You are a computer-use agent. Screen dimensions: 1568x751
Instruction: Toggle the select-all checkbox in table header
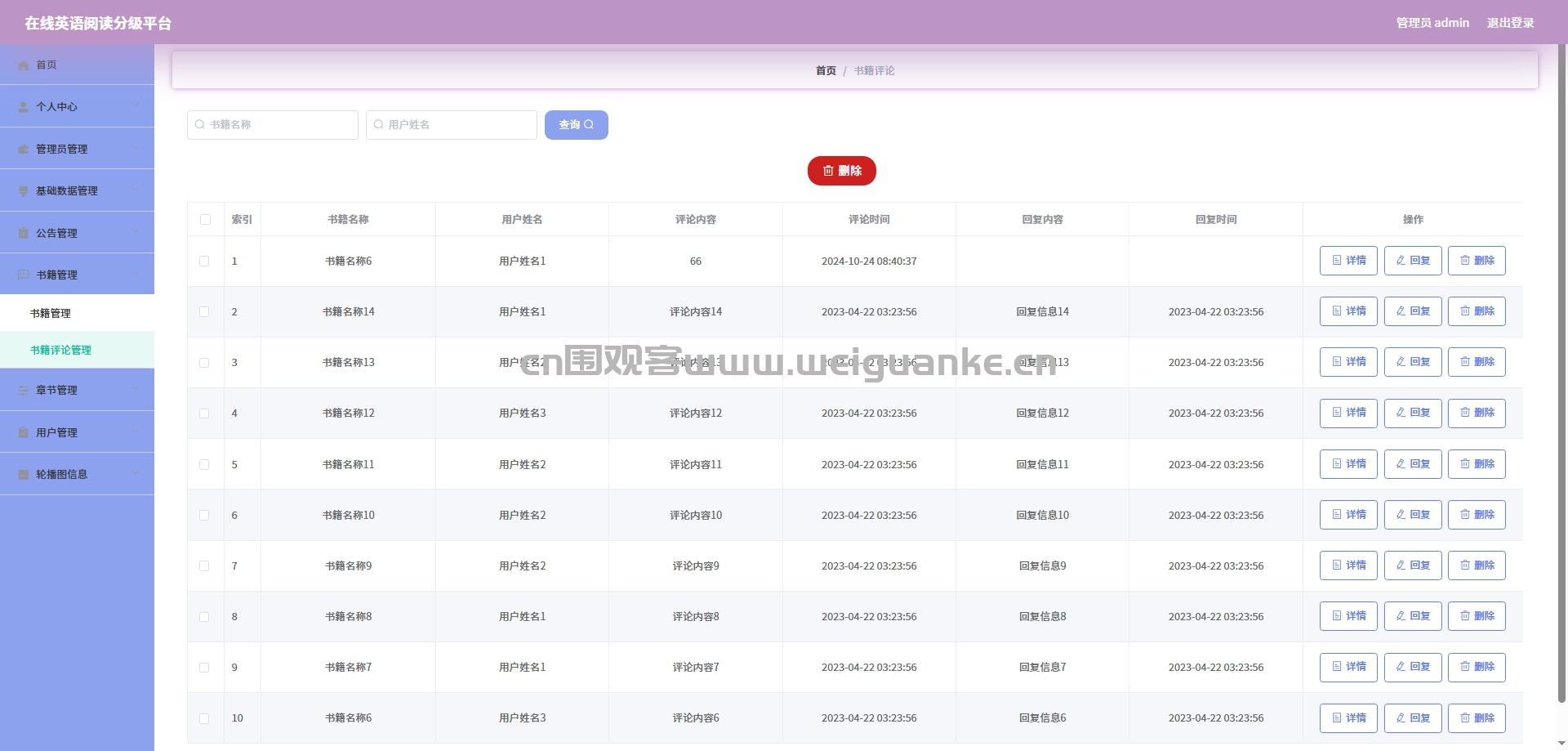[x=205, y=219]
